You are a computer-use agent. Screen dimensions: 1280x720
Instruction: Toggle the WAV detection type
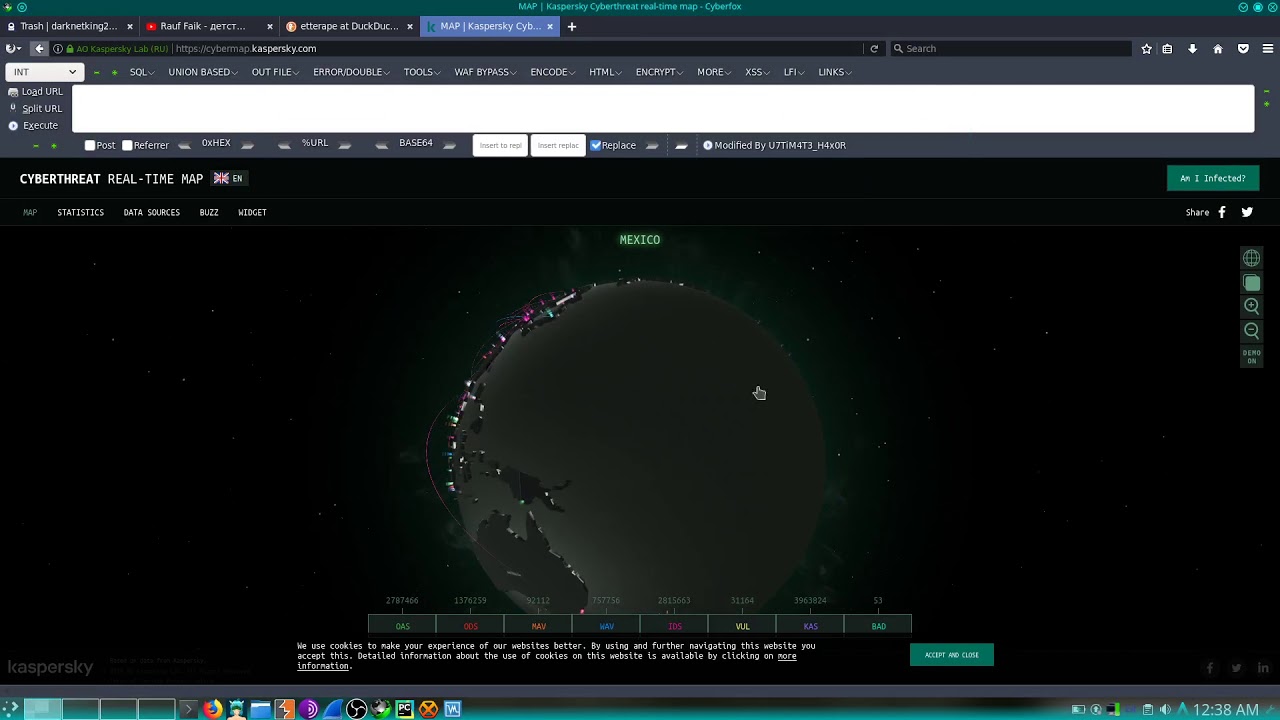[606, 626]
